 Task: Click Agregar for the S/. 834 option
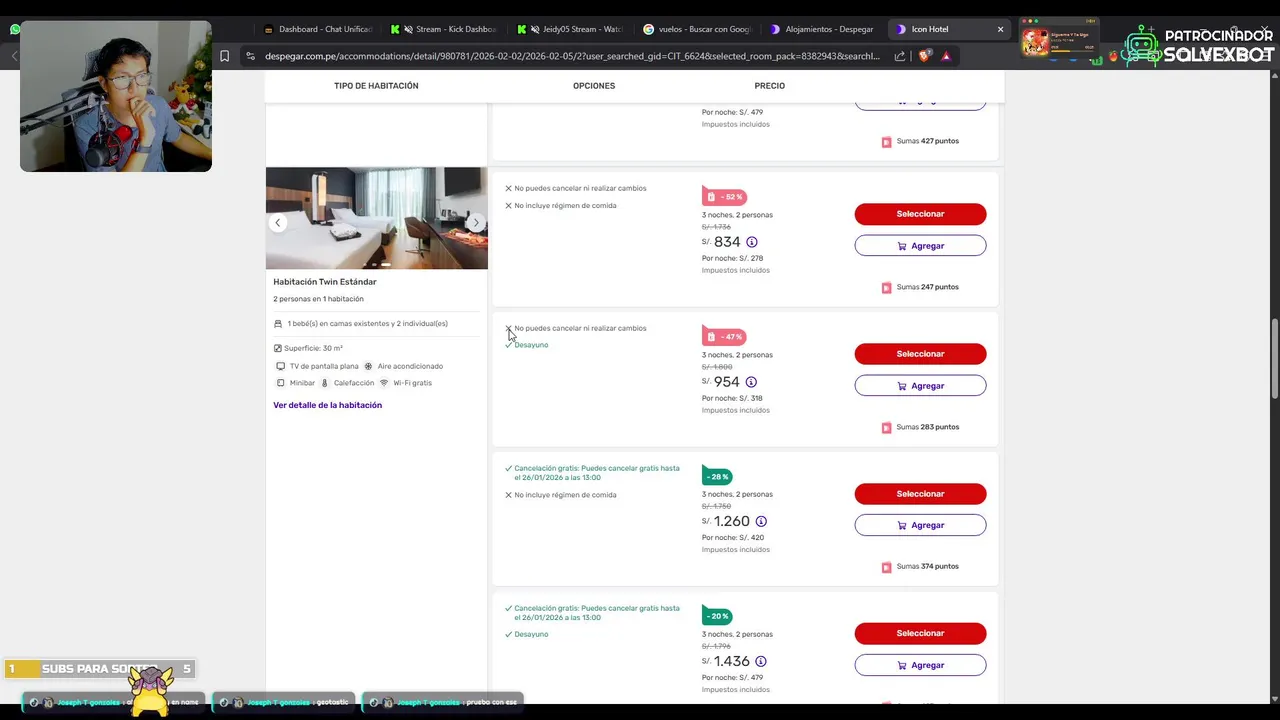920,246
